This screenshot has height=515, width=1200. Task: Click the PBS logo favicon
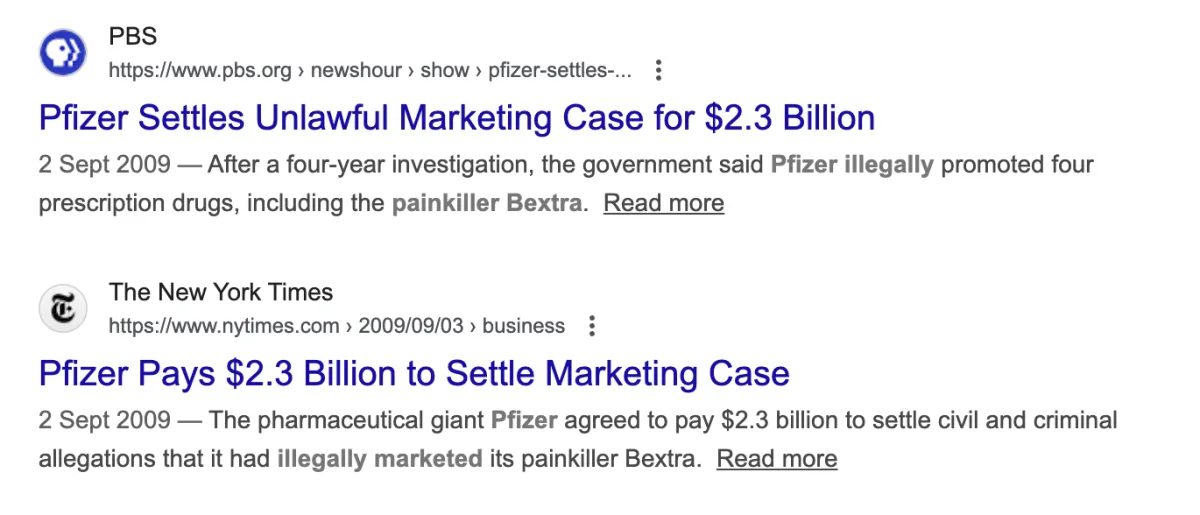[x=63, y=53]
